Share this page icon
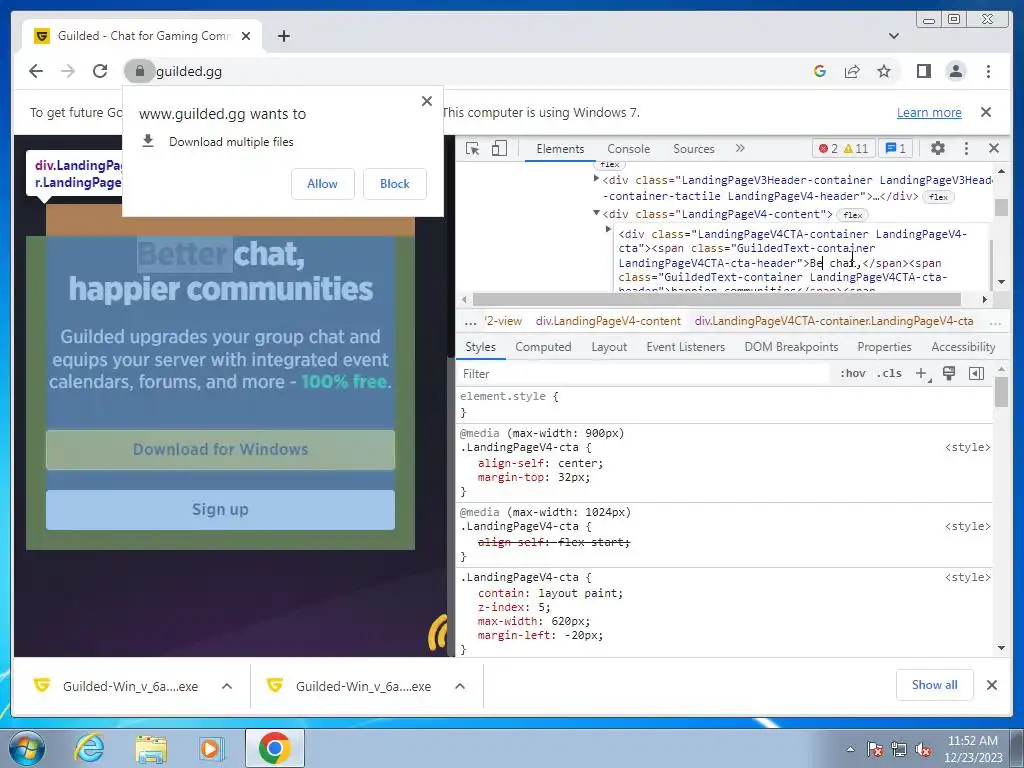1024x768 pixels. click(x=852, y=71)
